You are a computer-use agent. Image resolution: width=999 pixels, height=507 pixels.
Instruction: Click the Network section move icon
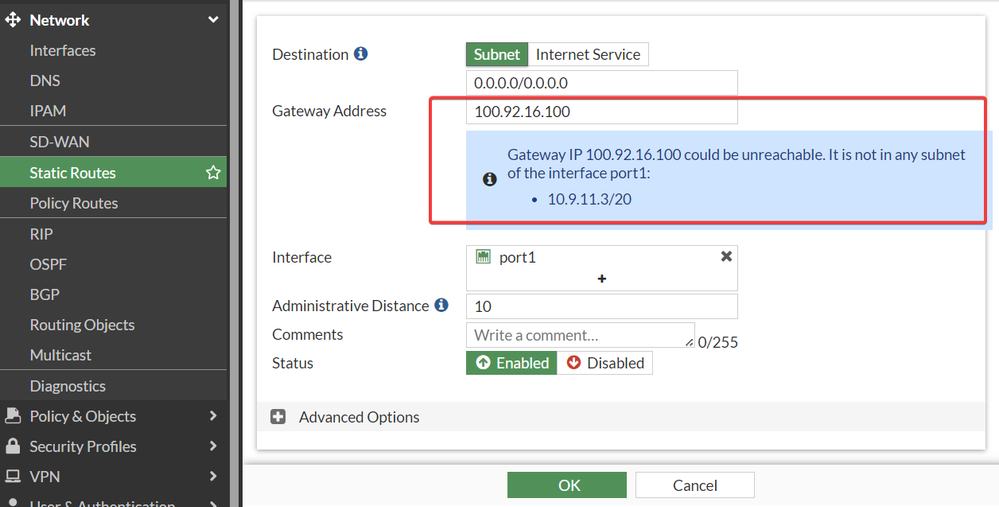click(x=13, y=20)
